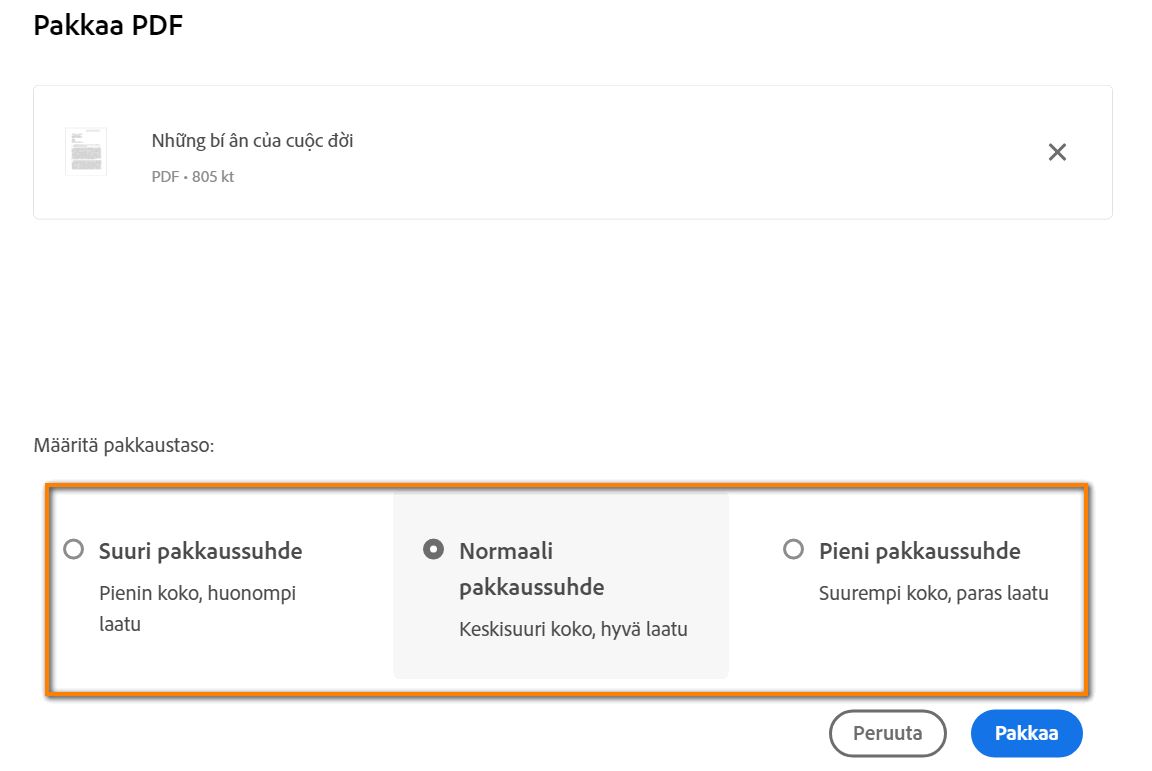Choose Normaali pakkaussuhde compression level
Image resolution: width=1152 pixels, height=771 pixels.
click(x=434, y=548)
